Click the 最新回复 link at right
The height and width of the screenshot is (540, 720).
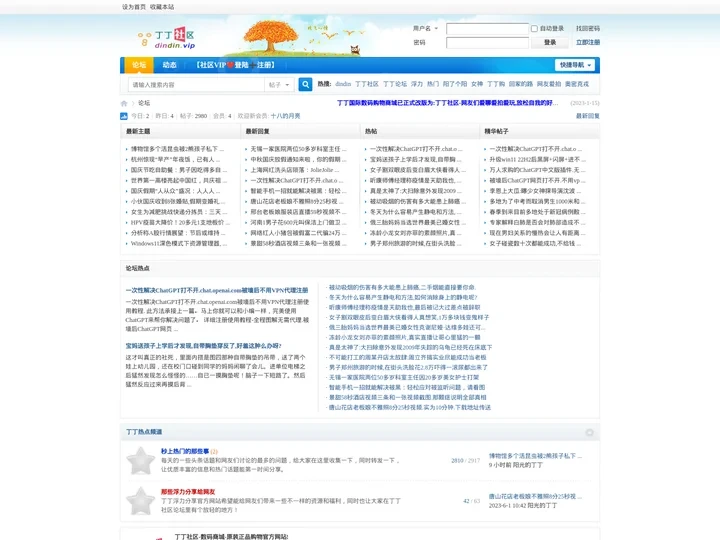[x=588, y=116]
